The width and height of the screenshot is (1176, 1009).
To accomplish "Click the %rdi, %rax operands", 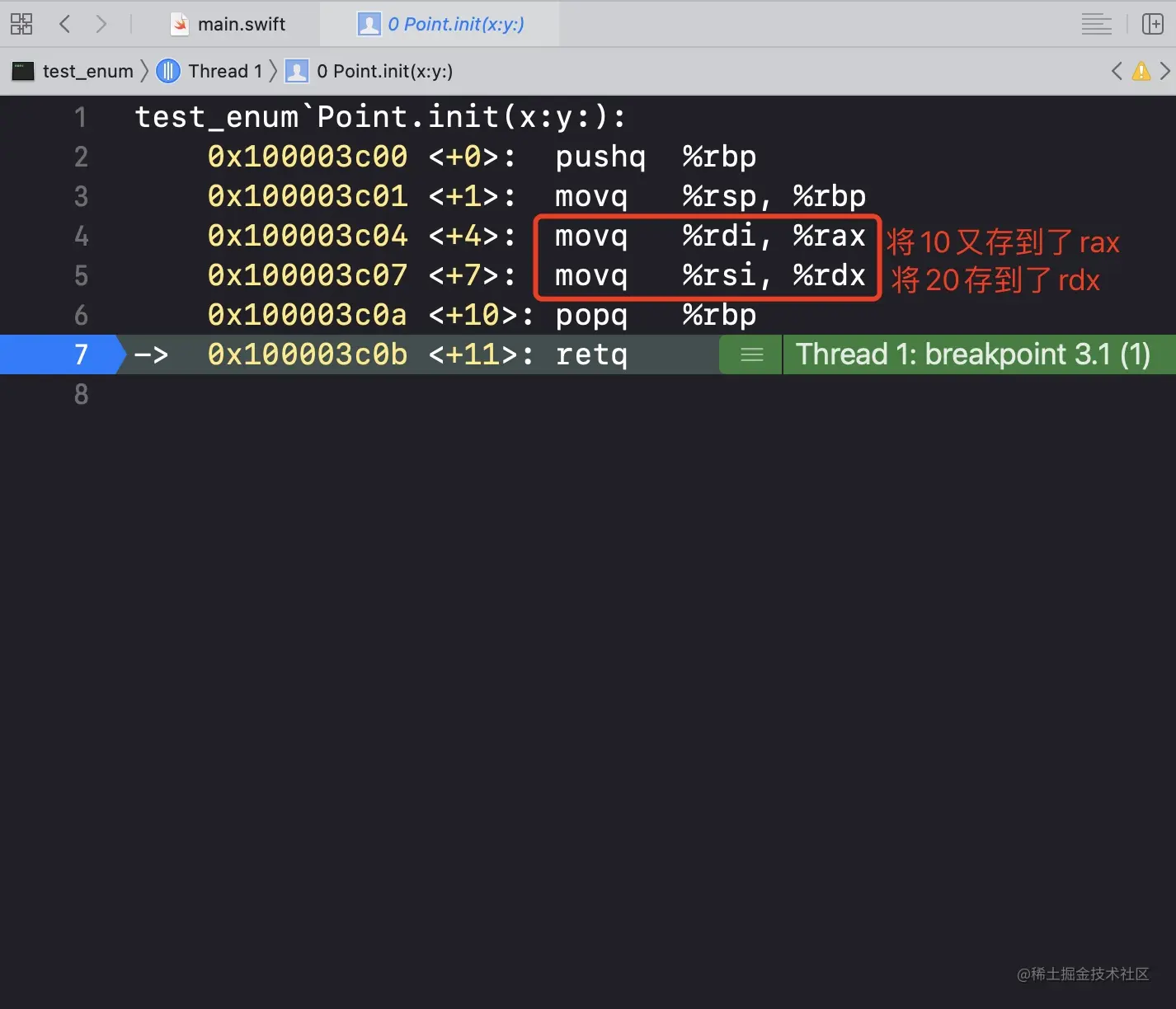I will click(x=774, y=236).
